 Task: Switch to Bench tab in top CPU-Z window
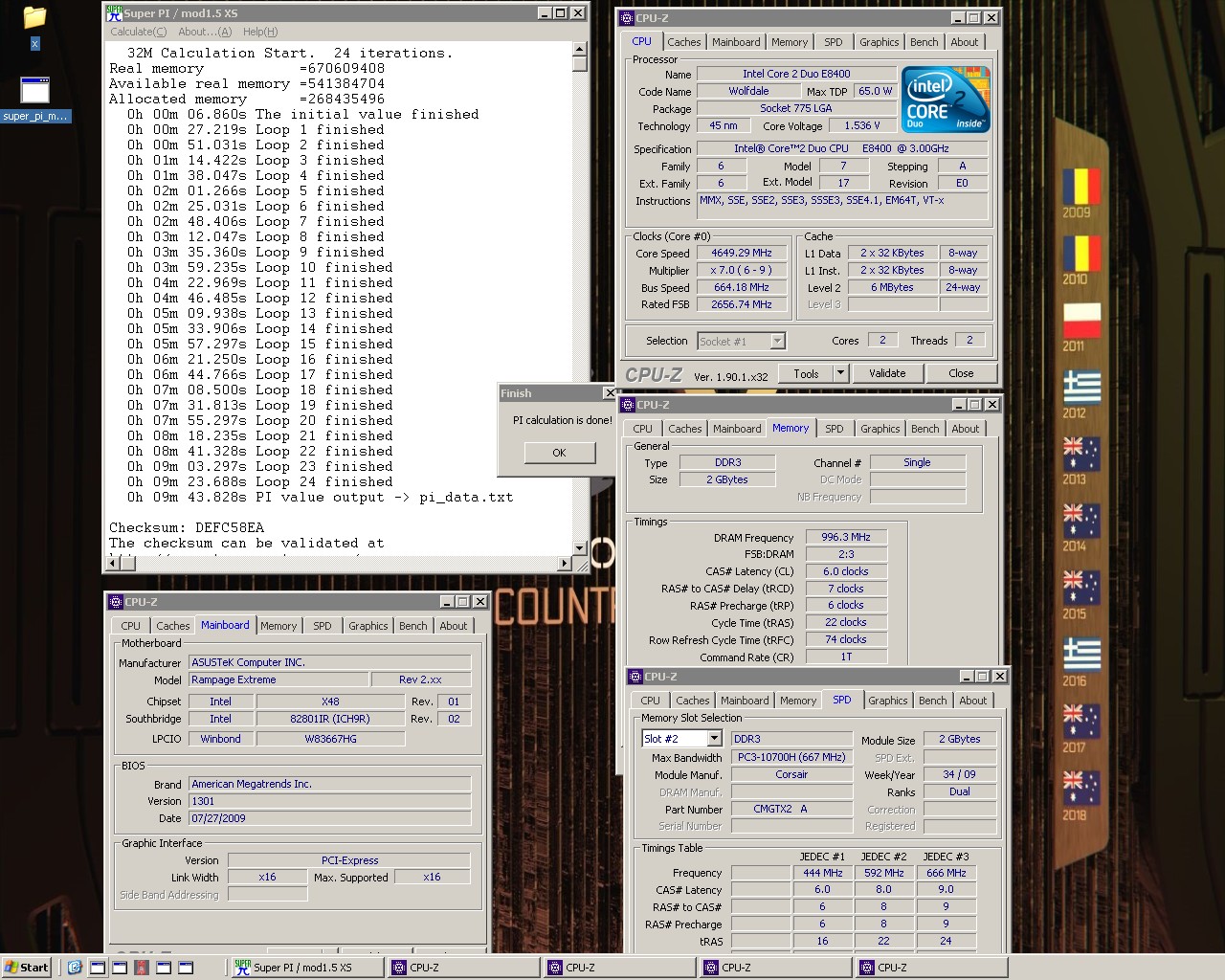click(x=924, y=42)
